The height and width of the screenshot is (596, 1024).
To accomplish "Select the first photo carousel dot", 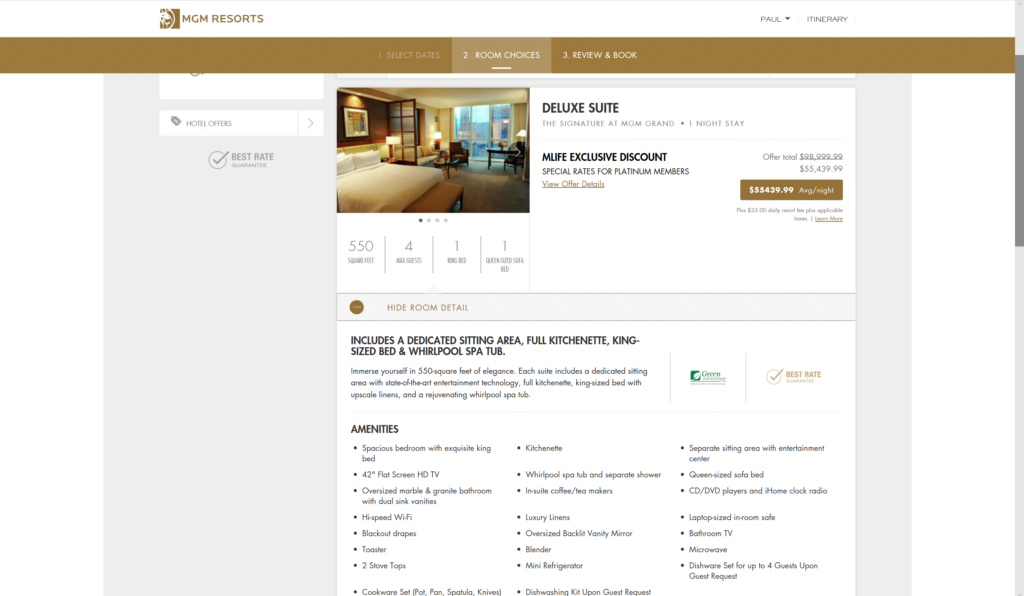I will pos(421,221).
